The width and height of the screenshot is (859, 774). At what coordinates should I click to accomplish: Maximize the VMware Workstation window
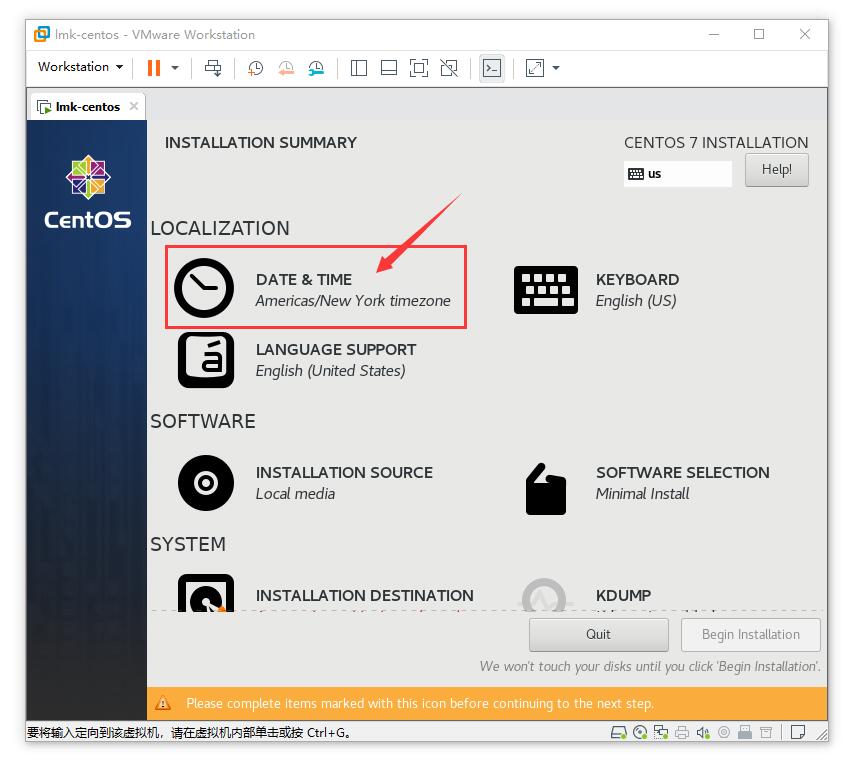coord(759,34)
